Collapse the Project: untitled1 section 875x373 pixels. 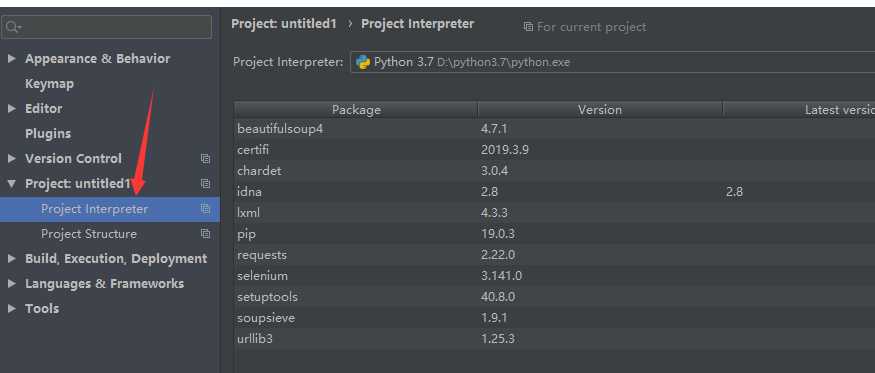point(12,184)
